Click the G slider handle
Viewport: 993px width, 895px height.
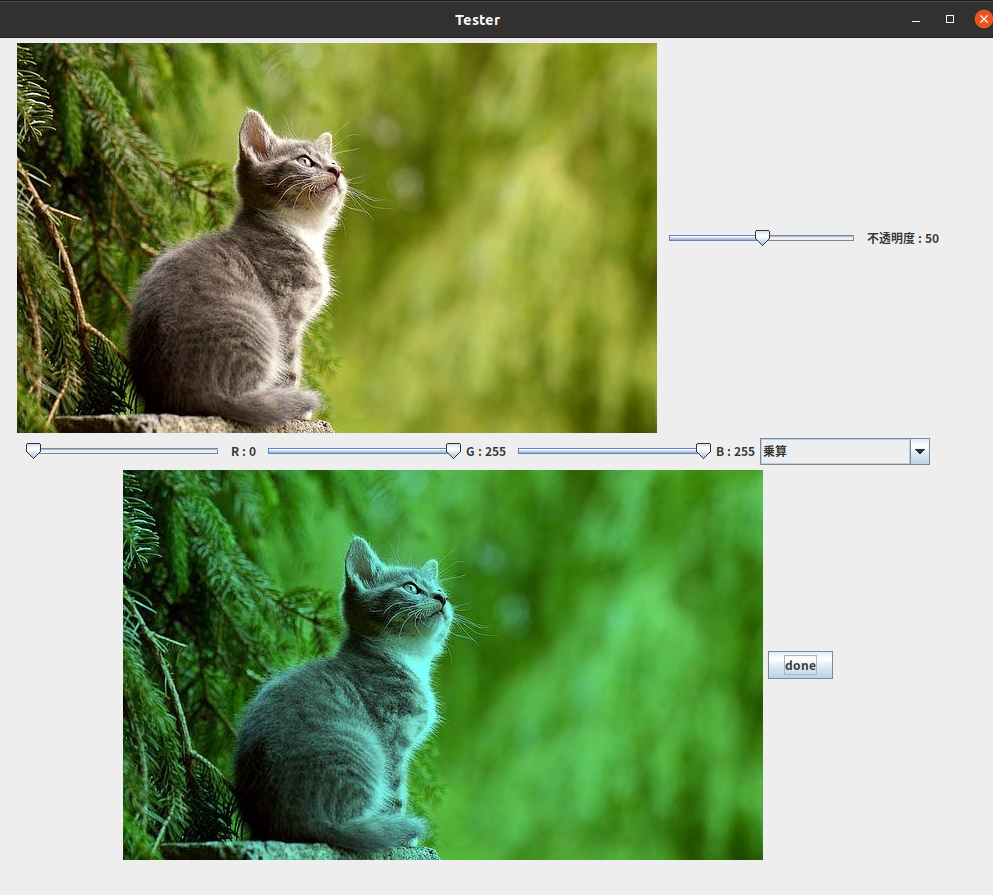click(x=453, y=451)
